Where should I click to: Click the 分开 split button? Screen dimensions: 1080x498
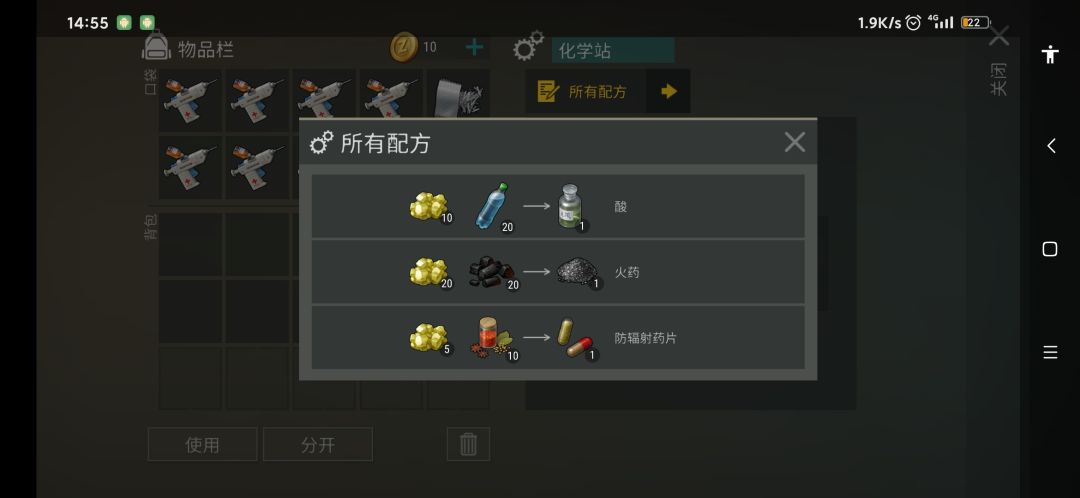coord(318,444)
